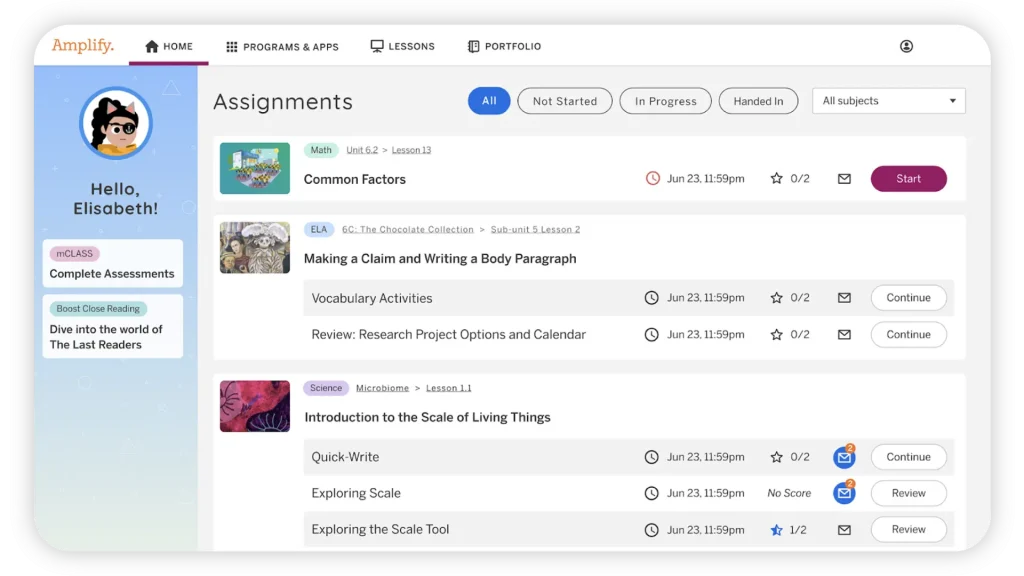Image resolution: width=1024 pixels, height=576 pixels.
Task: Open the user account profile icon
Action: pyautogui.click(x=906, y=46)
